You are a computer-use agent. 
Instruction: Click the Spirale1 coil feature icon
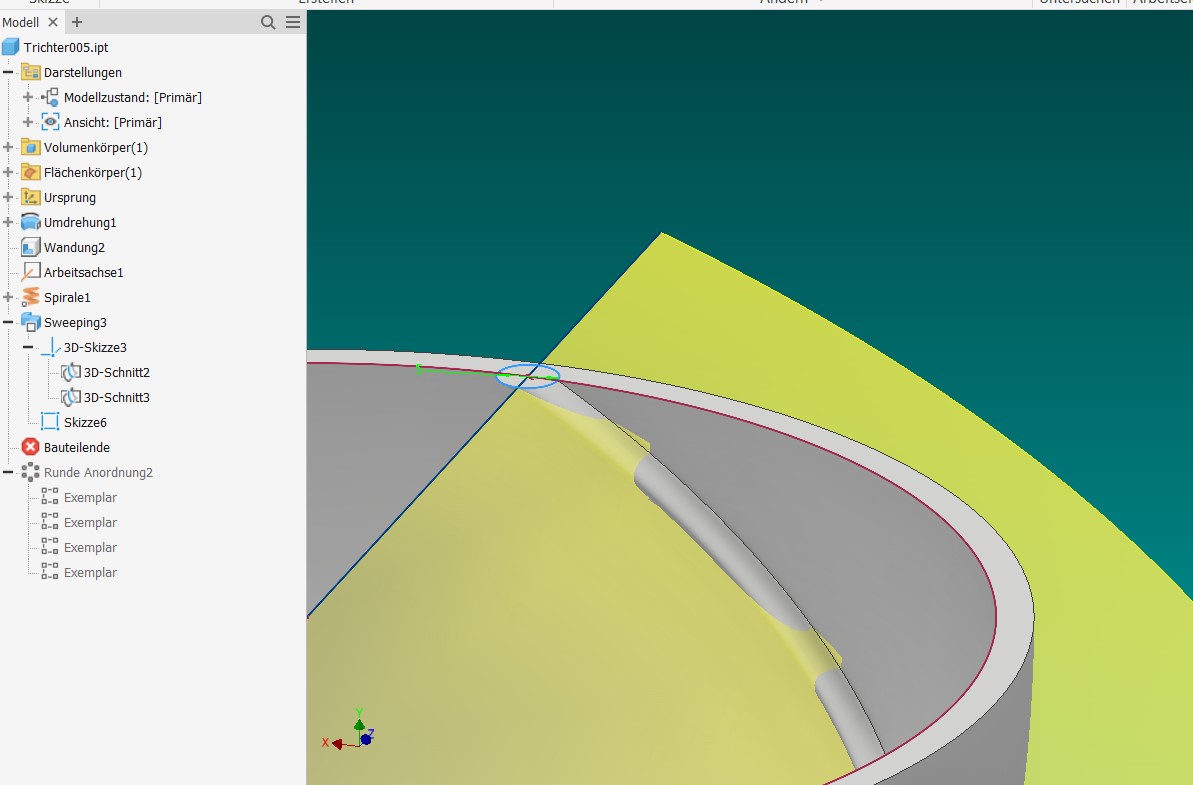30,297
